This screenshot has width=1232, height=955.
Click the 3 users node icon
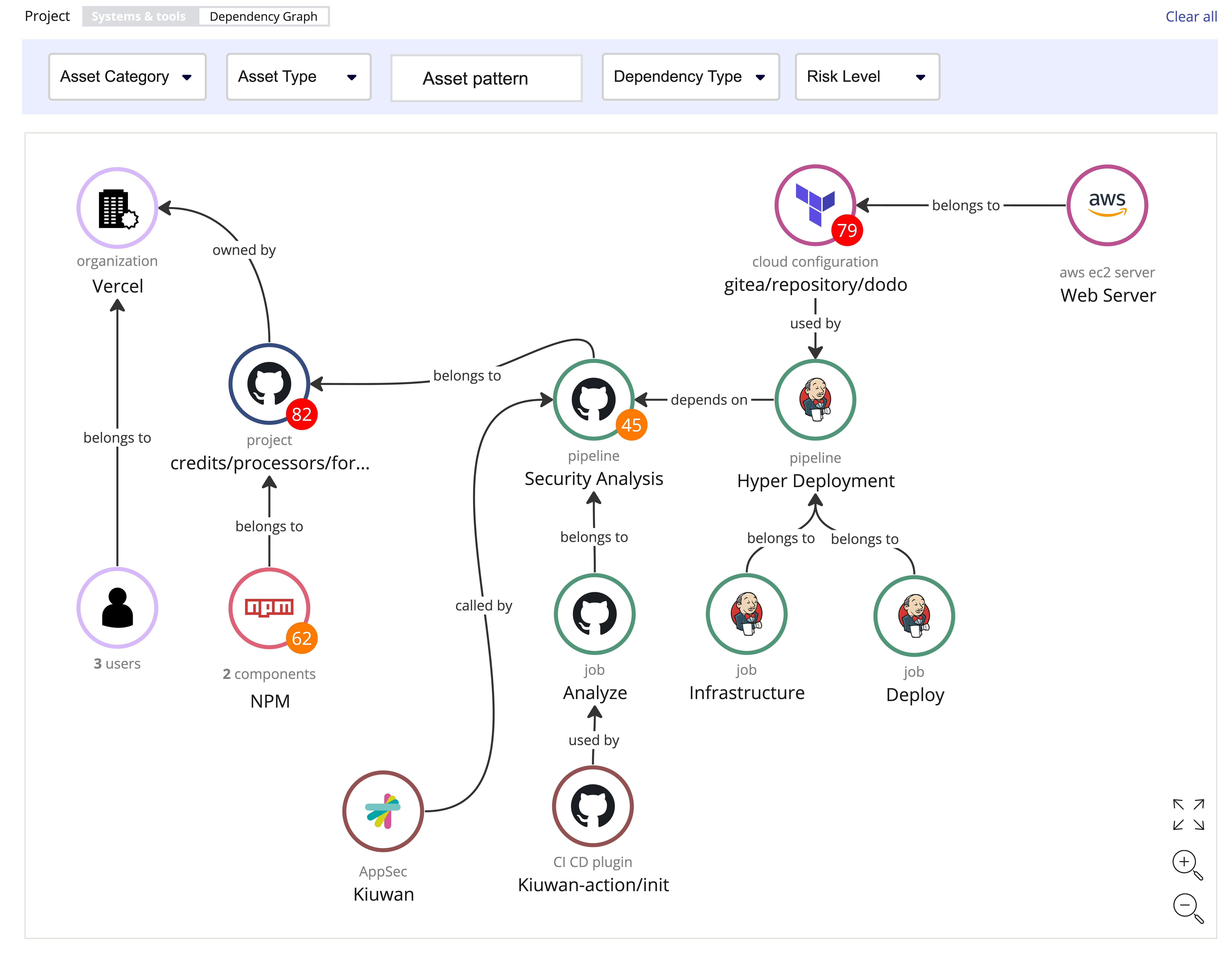coord(117,608)
